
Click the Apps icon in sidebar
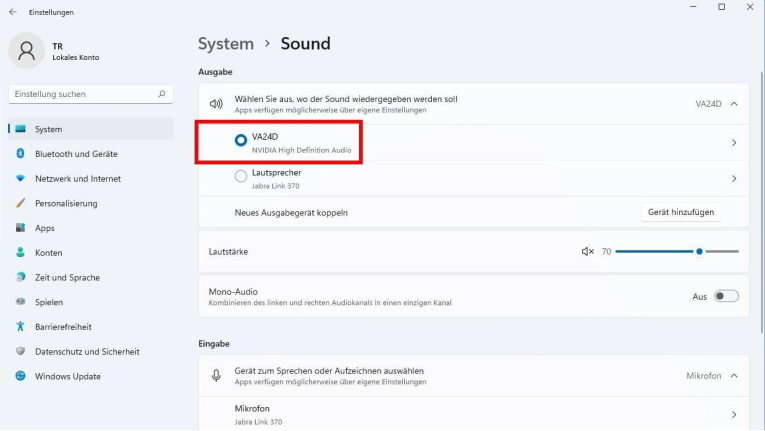coord(20,227)
